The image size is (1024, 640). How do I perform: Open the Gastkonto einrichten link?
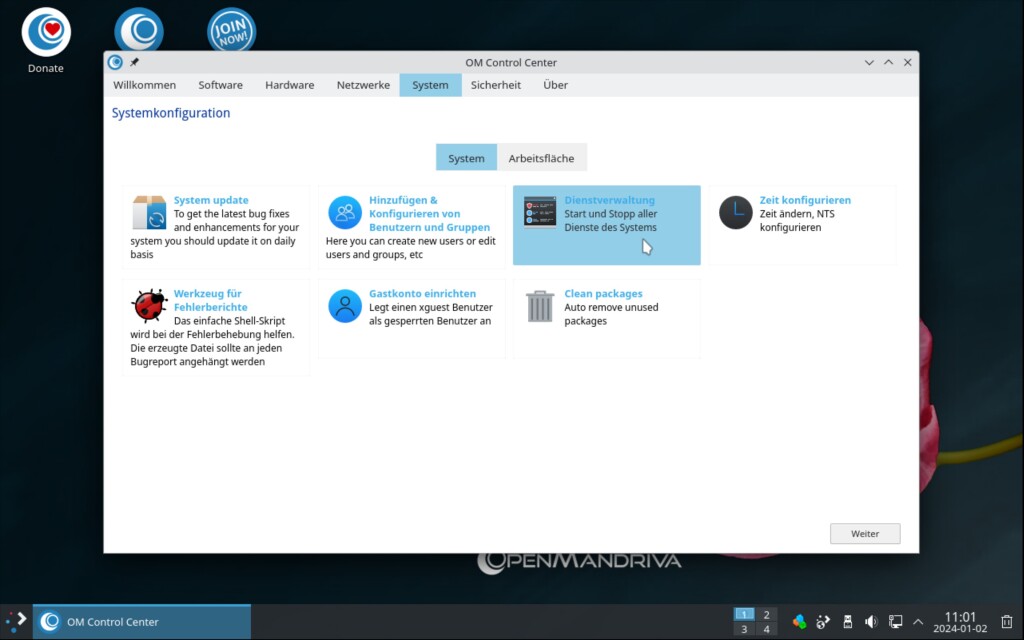click(423, 293)
